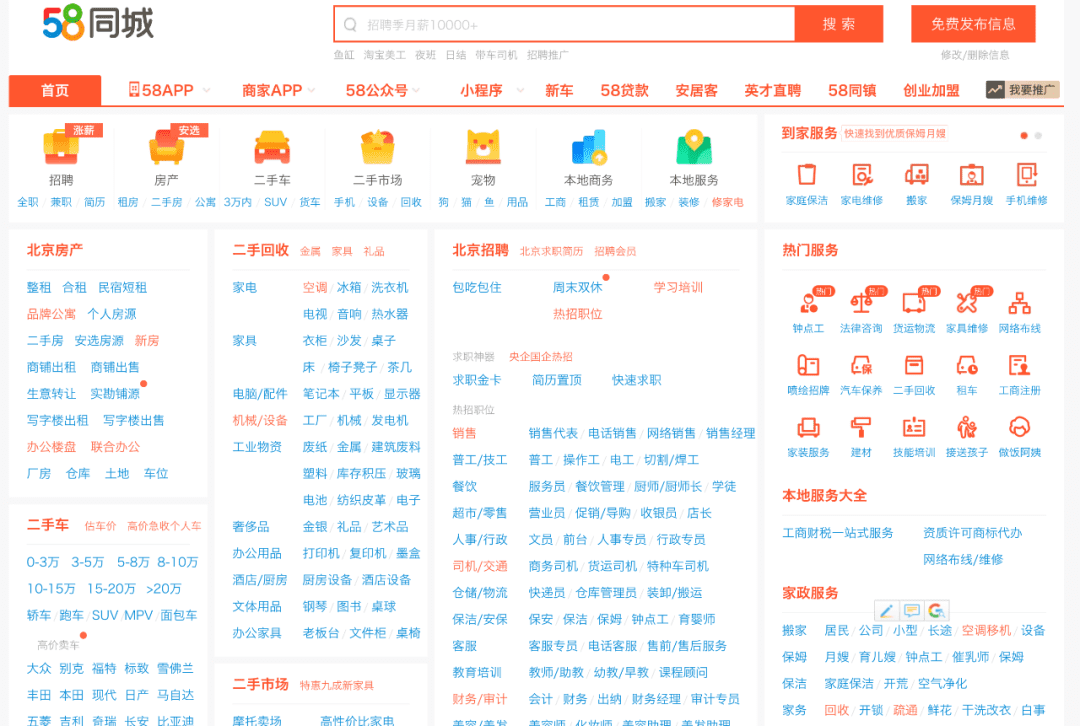Click the 接送孩子 icon in 热门服务

(x=966, y=429)
